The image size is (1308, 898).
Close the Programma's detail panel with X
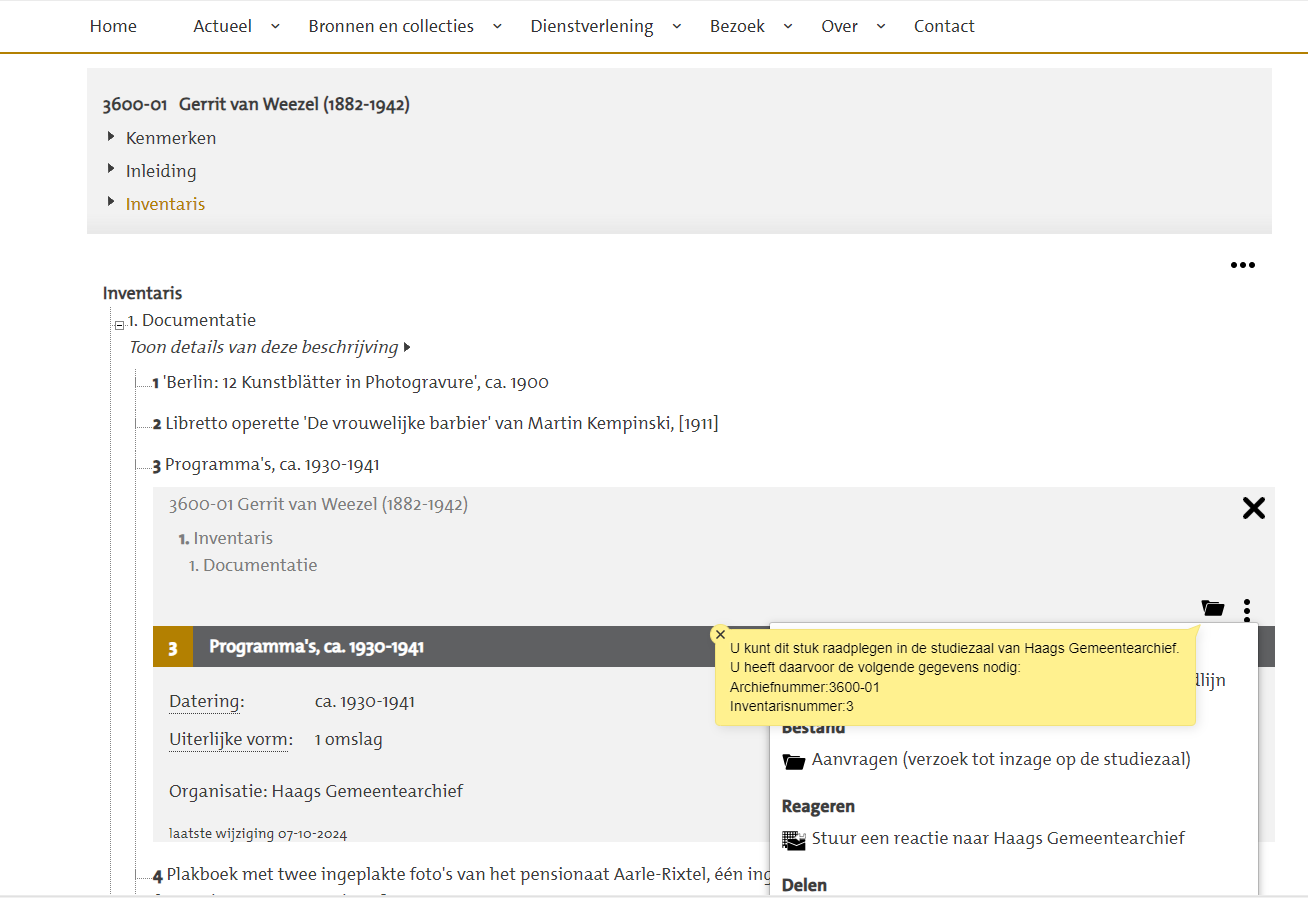click(1253, 508)
